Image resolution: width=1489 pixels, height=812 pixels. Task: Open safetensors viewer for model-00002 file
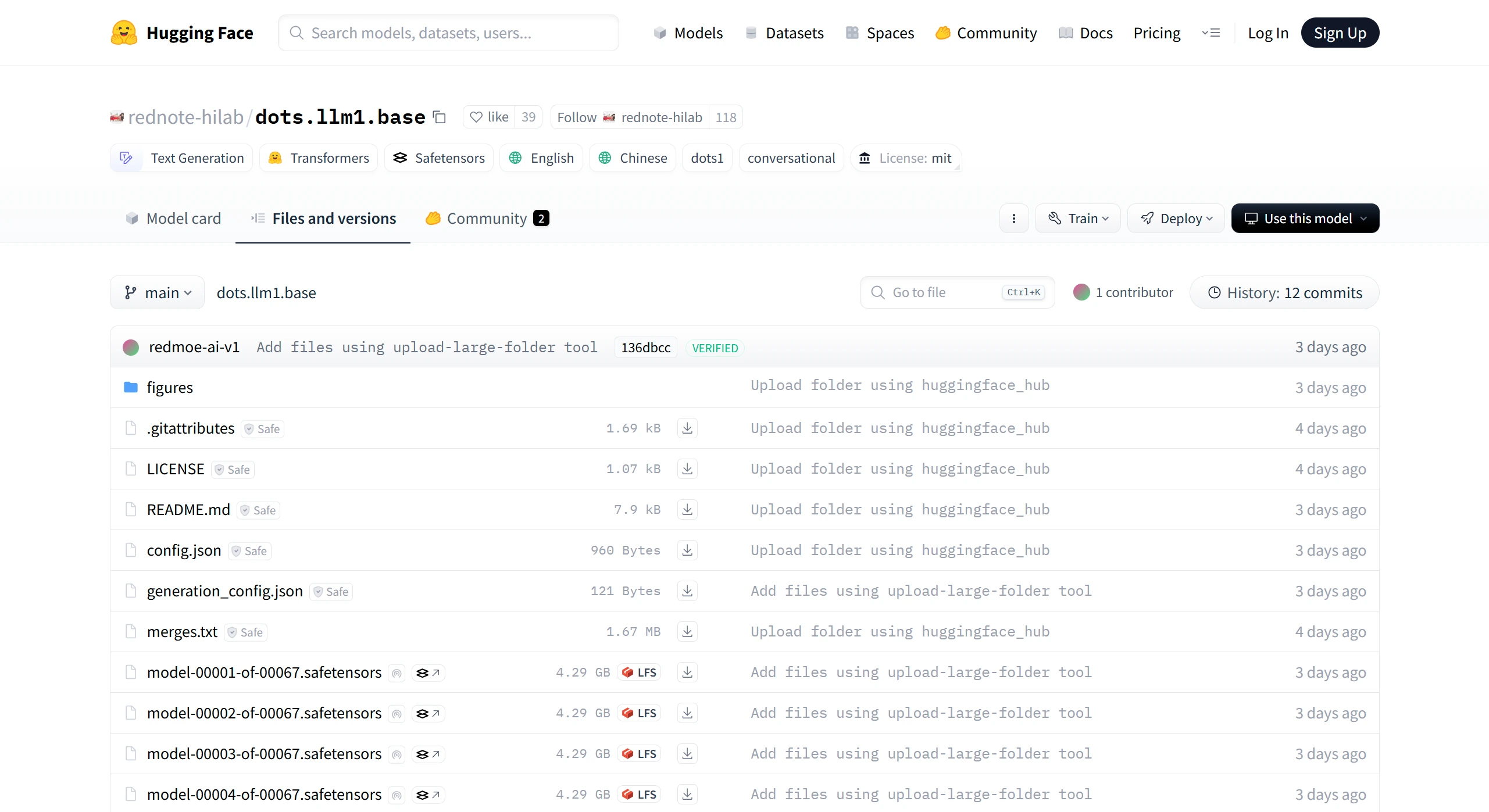pos(429,713)
